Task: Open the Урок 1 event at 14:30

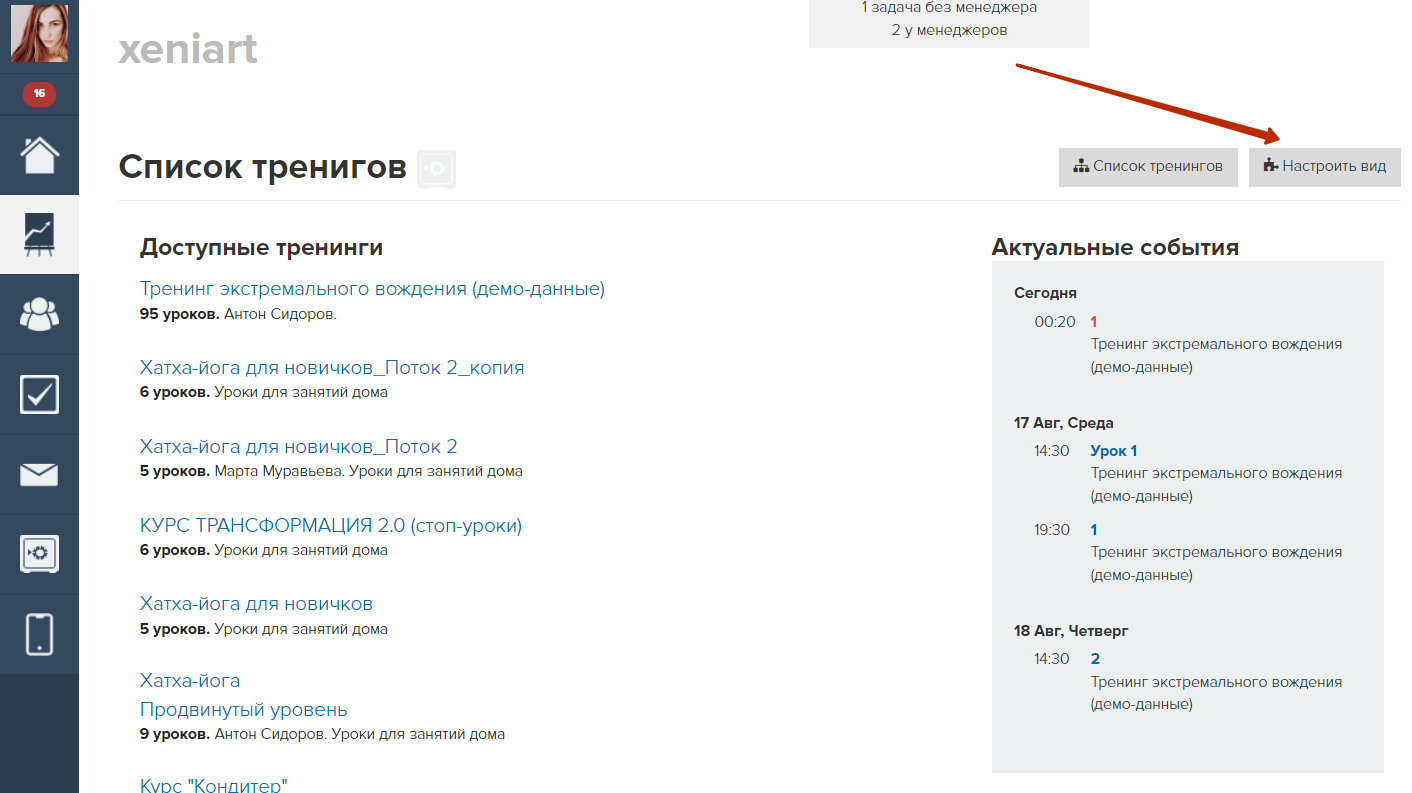Action: click(x=1113, y=451)
